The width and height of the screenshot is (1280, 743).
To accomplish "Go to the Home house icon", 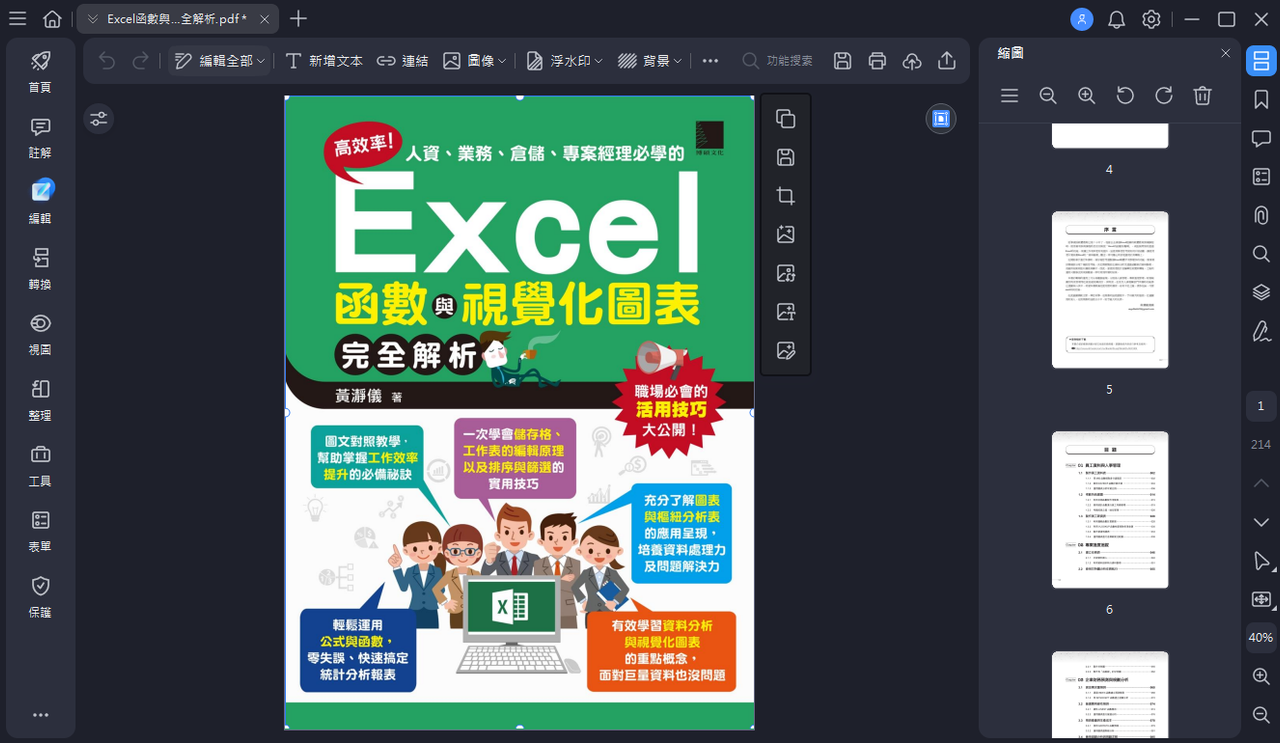I will coord(52,19).
